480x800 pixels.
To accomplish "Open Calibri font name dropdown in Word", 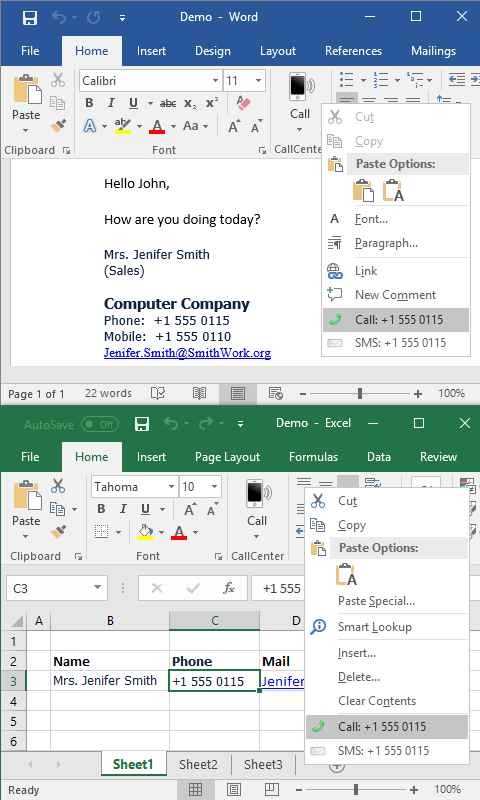I will [x=215, y=81].
